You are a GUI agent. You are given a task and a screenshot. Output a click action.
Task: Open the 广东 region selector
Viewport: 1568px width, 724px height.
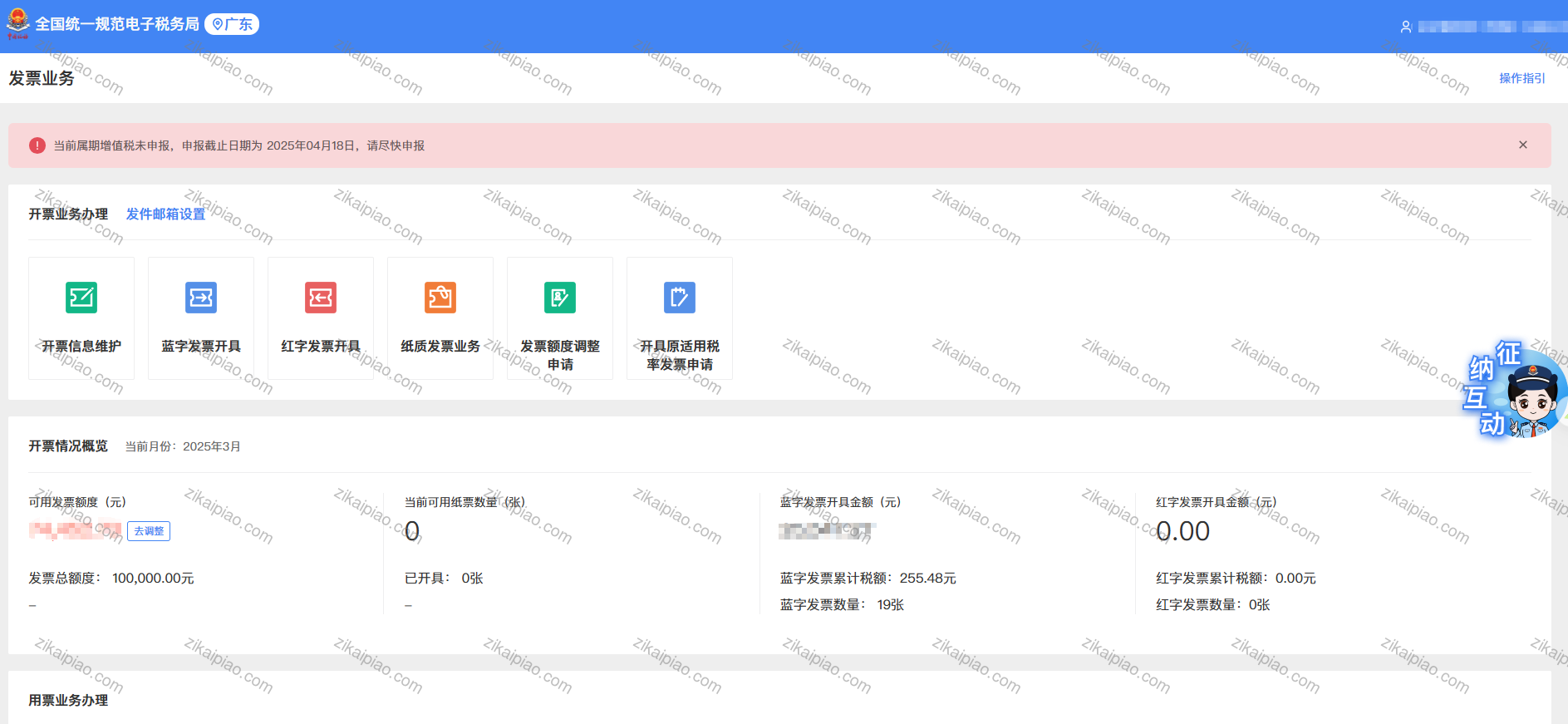coord(232,24)
